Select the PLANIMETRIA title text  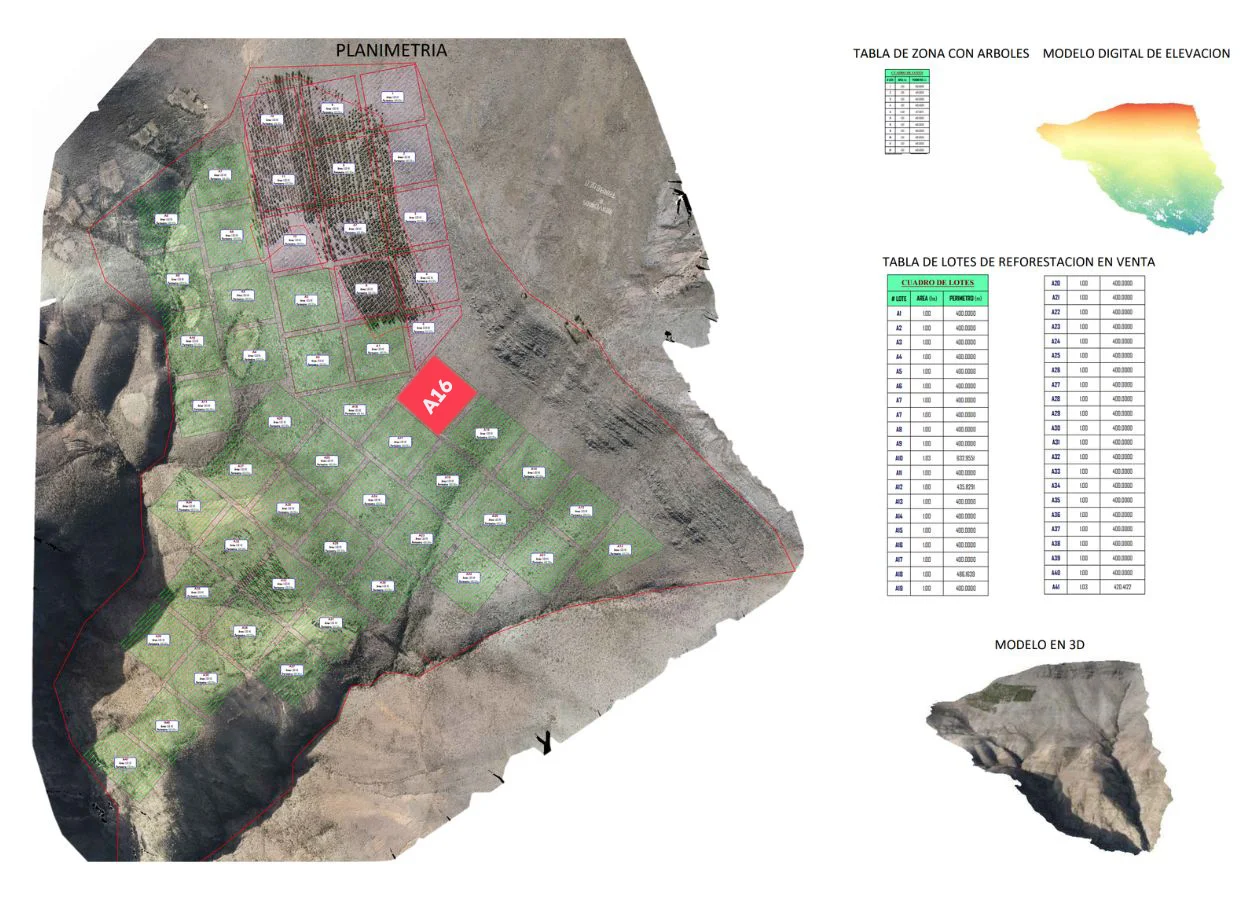coord(390,50)
